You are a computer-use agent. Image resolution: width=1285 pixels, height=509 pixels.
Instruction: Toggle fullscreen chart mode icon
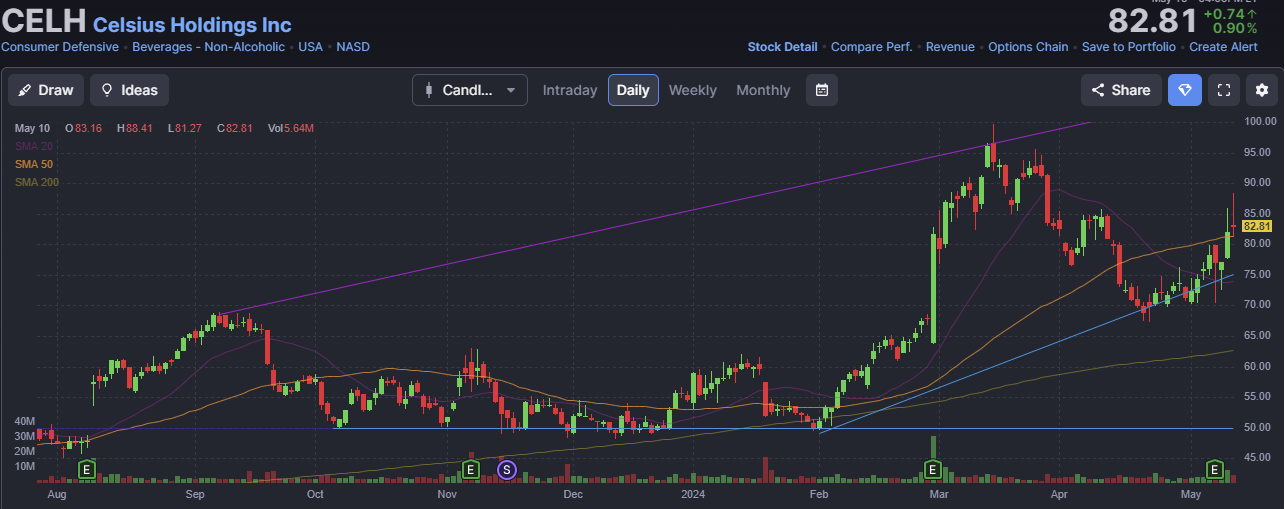pos(1223,90)
